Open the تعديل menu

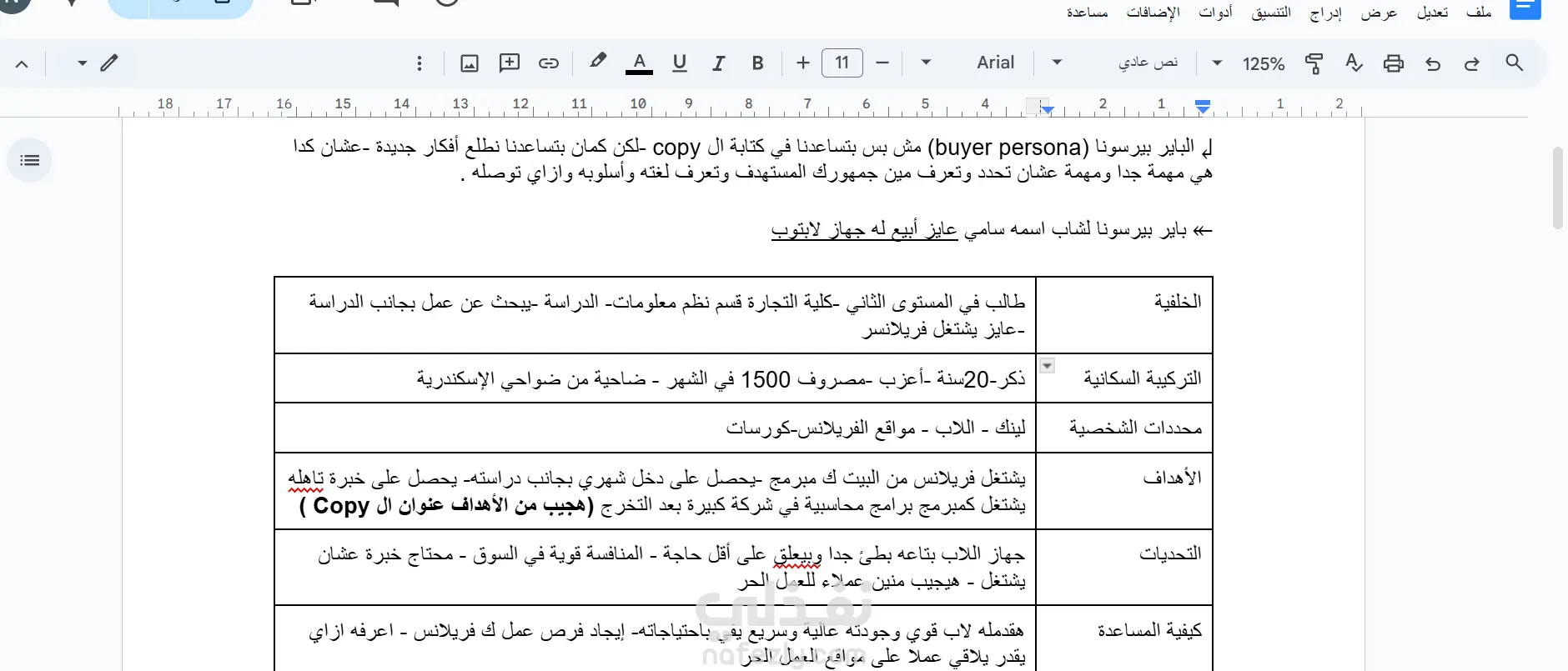pos(1433,13)
